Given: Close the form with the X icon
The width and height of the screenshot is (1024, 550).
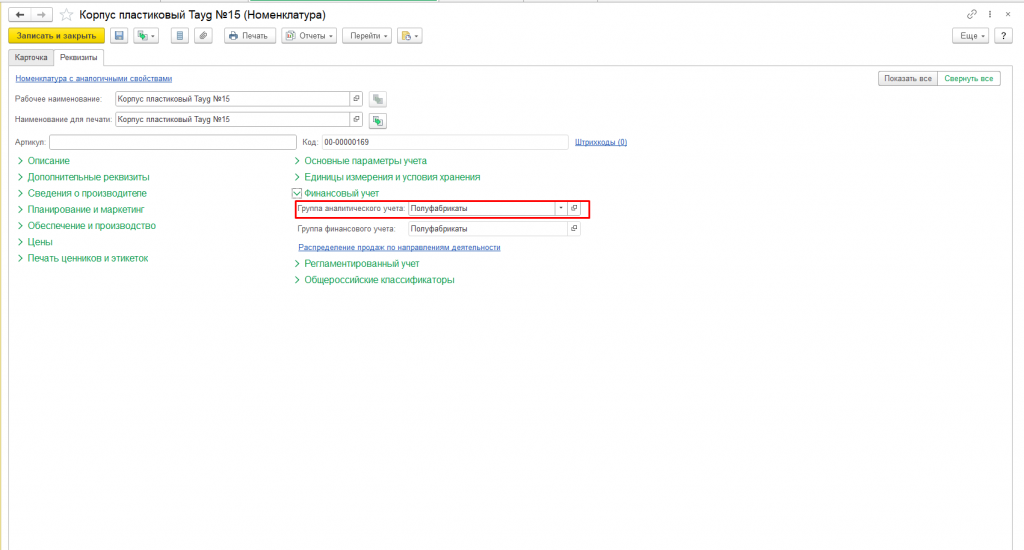Looking at the screenshot, I should click(1008, 14).
